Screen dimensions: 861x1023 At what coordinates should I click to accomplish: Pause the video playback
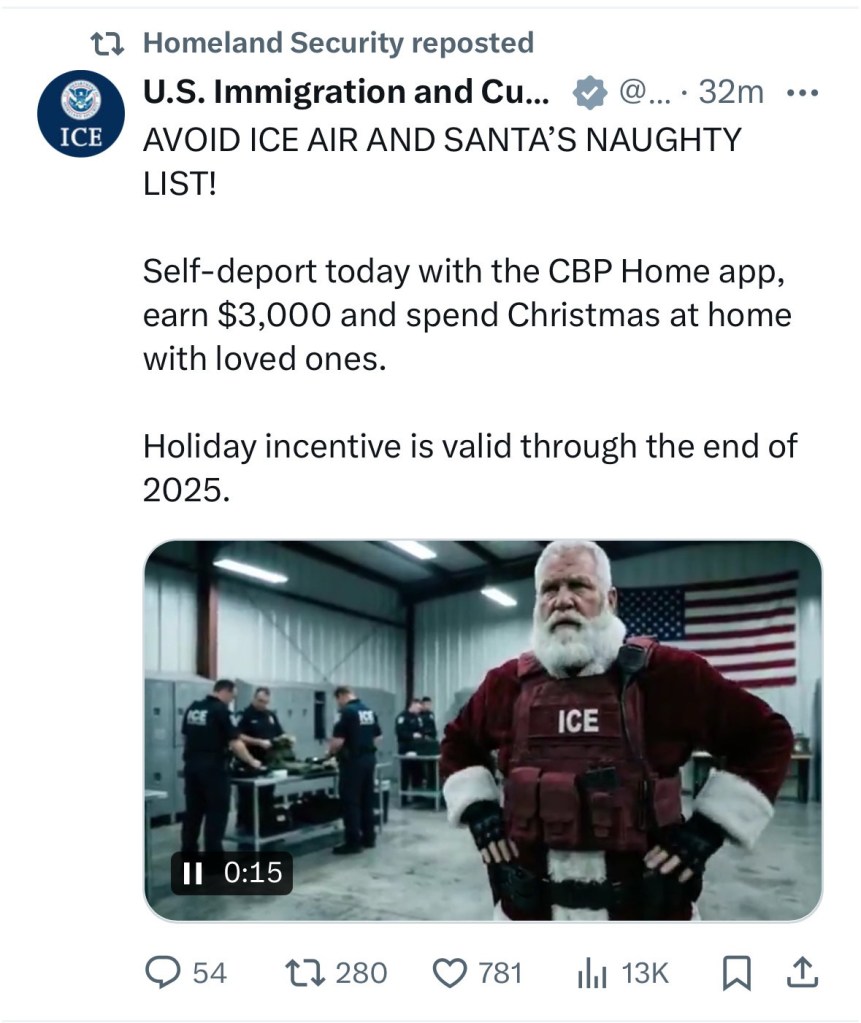pos(194,872)
